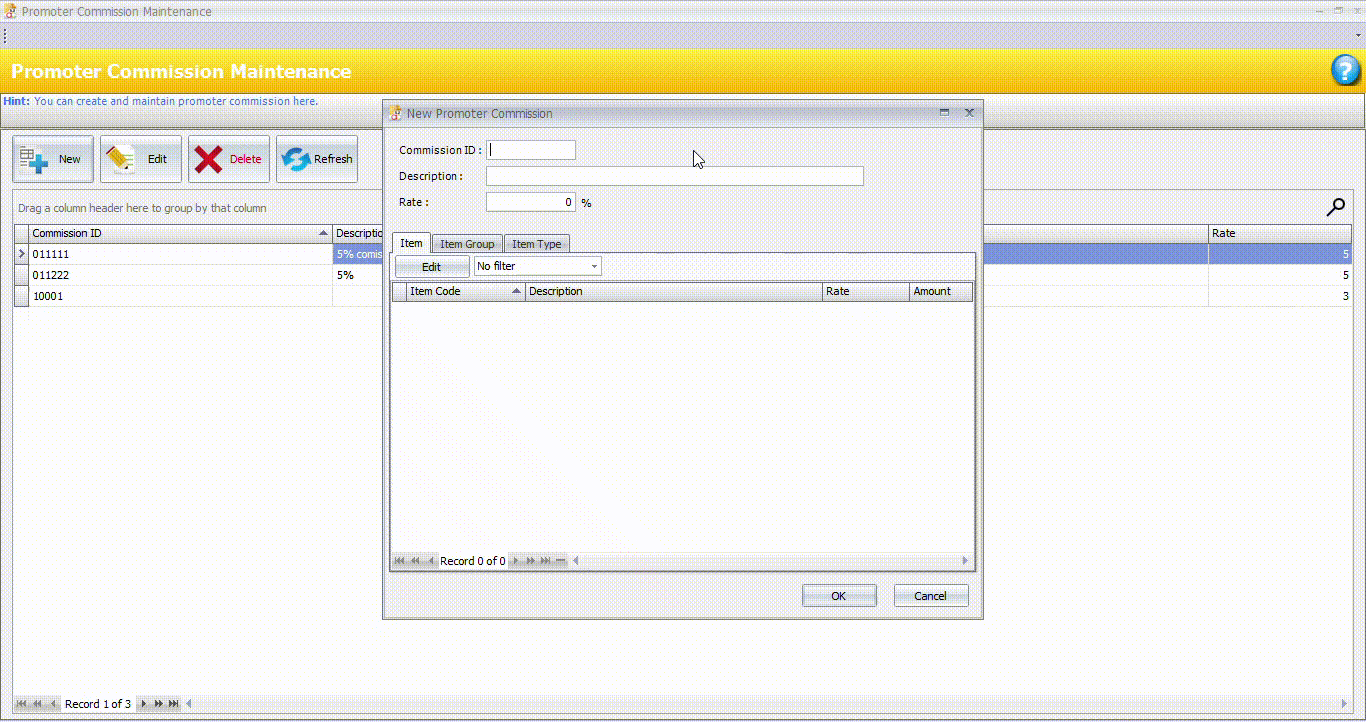Click the magnifier search icon above grid

[1335, 207]
